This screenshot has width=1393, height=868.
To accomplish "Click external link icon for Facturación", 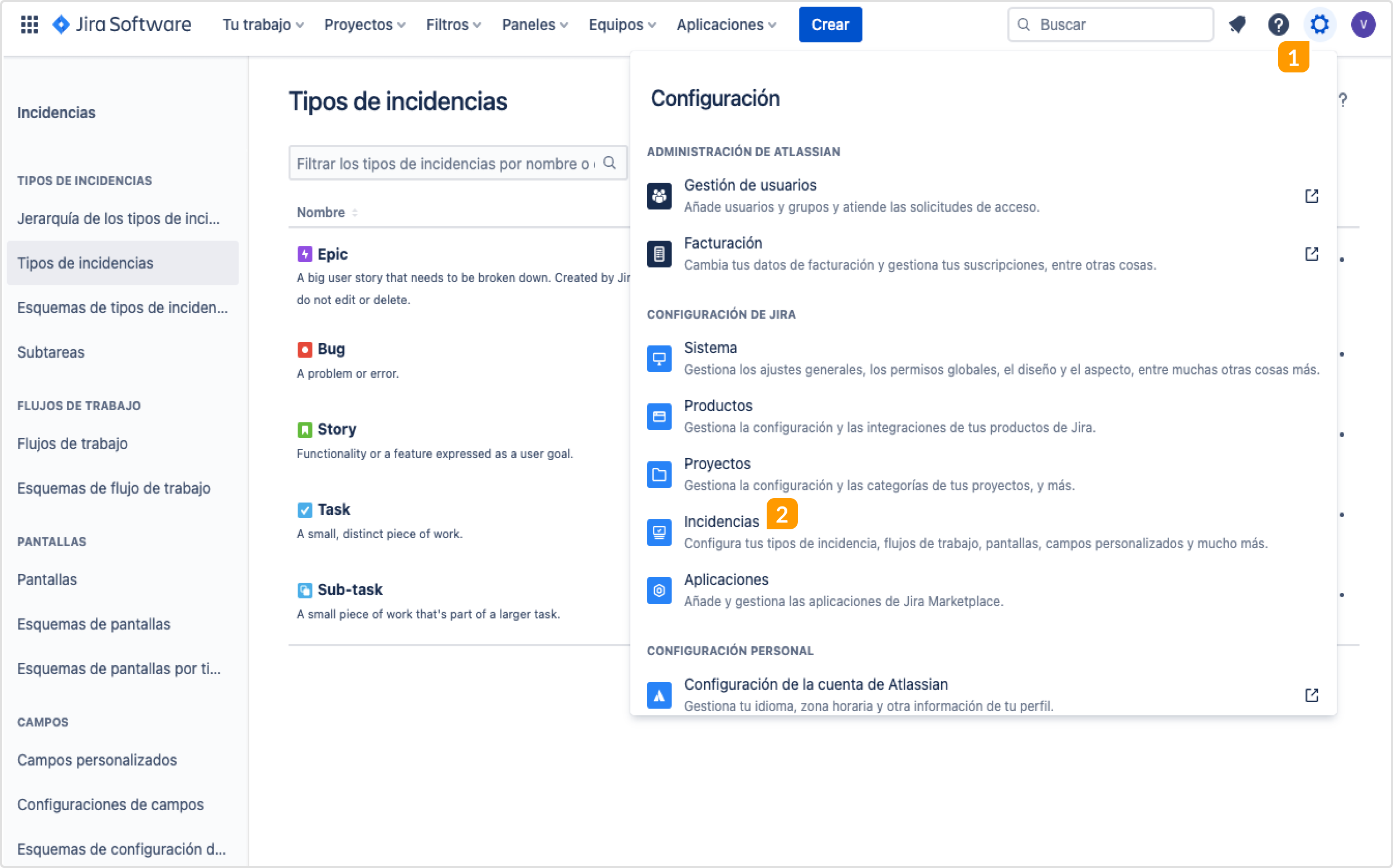I will click(1312, 253).
